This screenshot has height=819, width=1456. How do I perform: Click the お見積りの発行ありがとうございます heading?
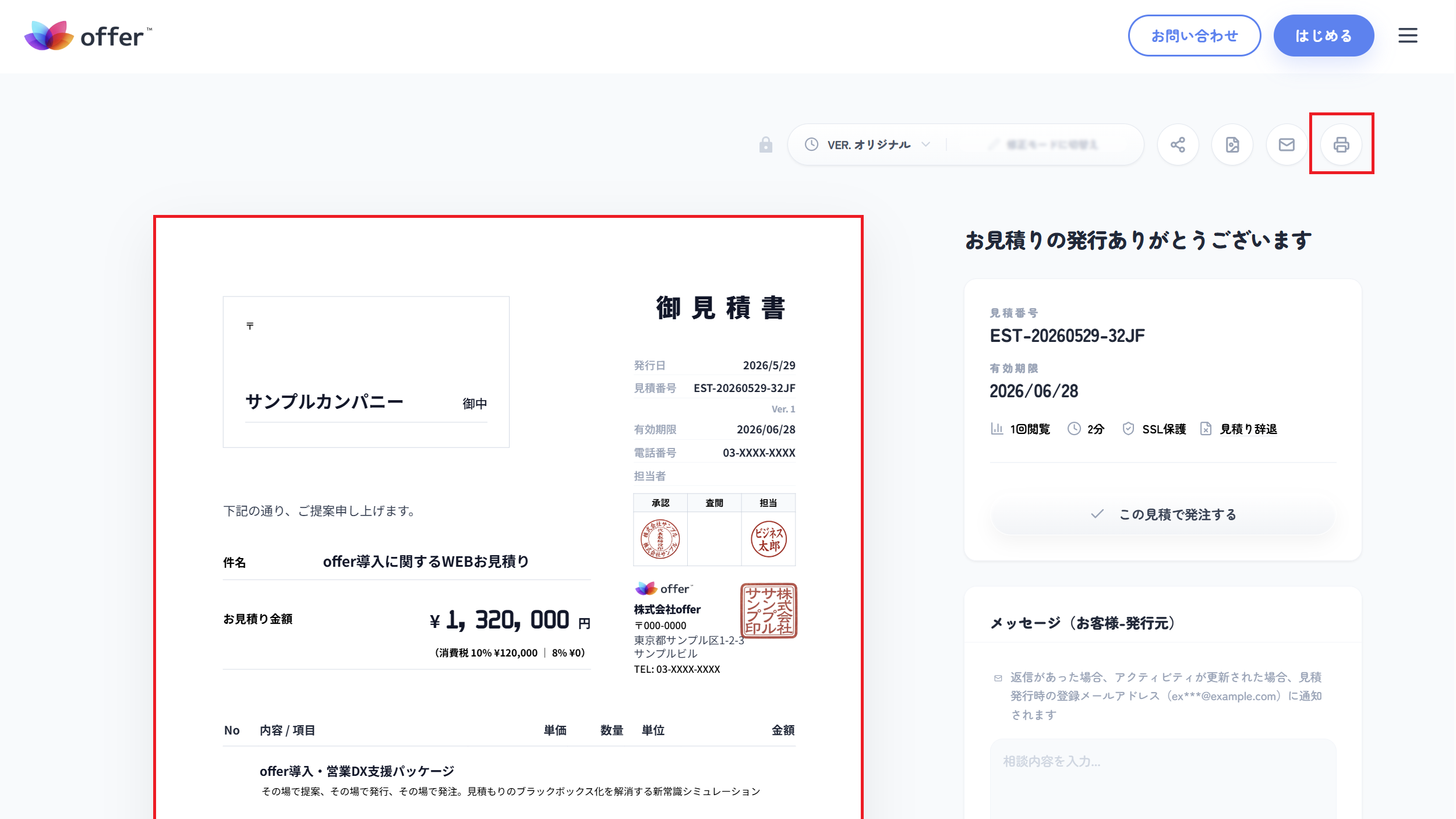pos(1139,240)
